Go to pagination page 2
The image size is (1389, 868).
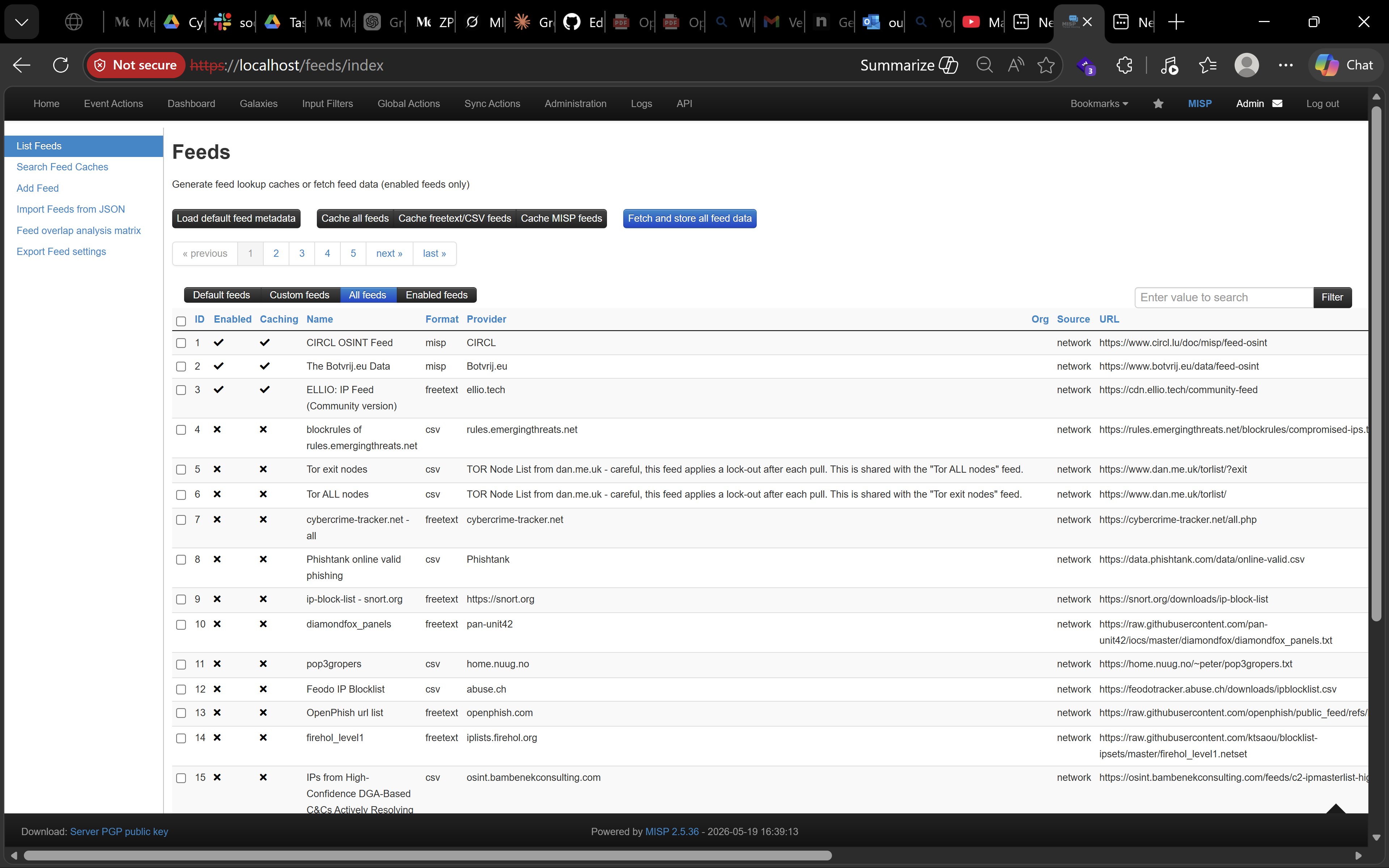(276, 254)
